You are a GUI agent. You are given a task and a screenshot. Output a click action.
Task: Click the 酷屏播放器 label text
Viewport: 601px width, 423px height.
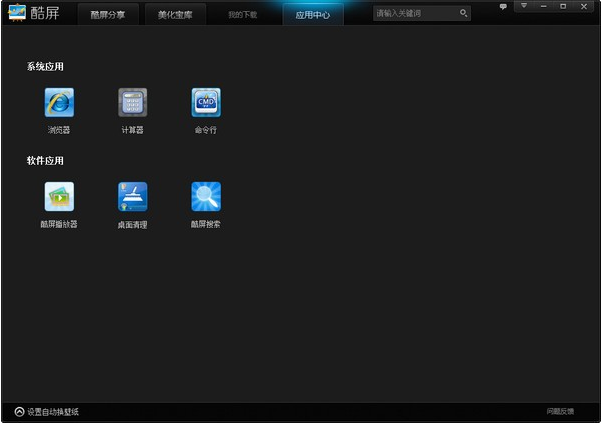click(x=59, y=224)
